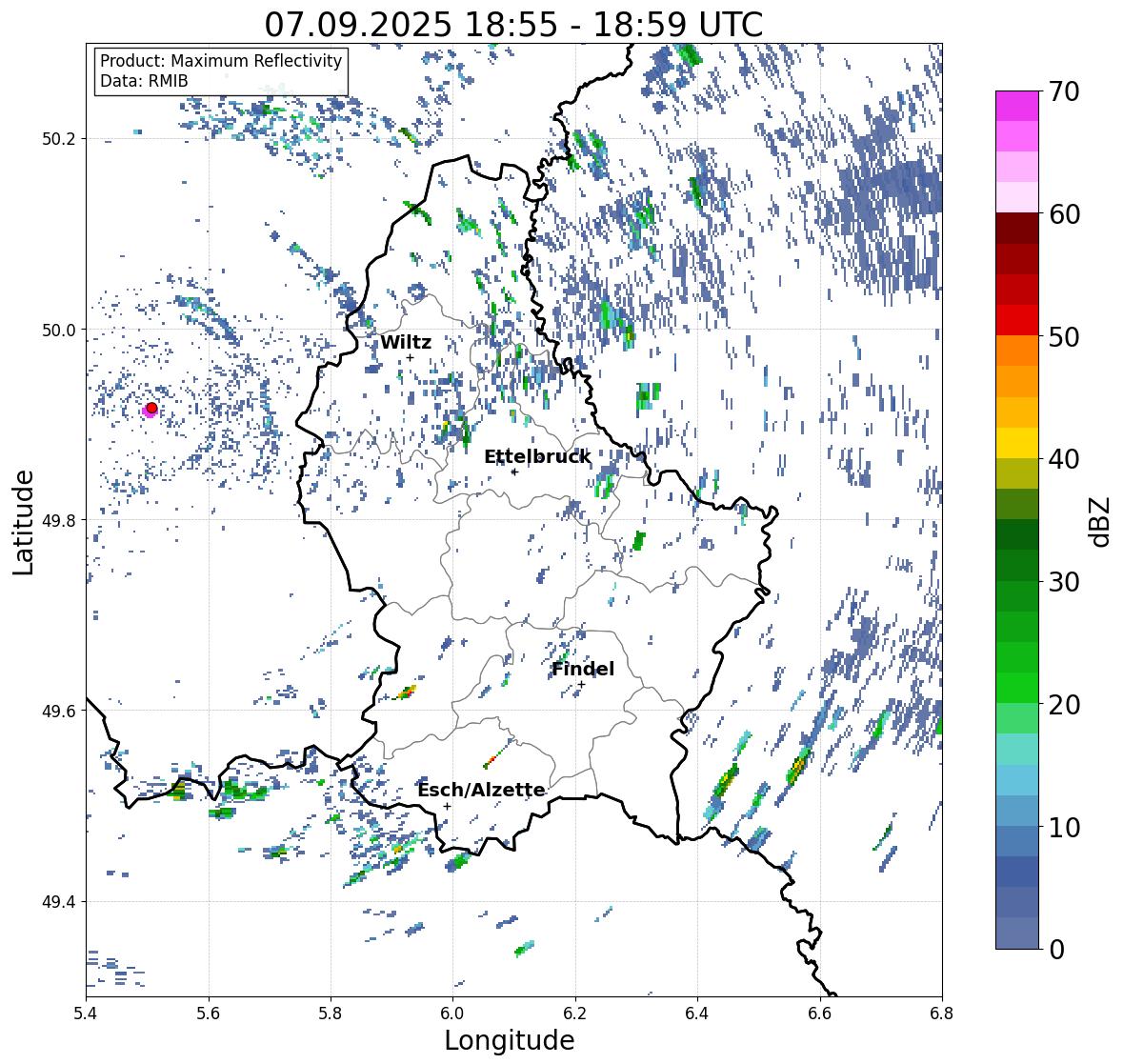
Task: Click the 6.8 longitude tick label
Action: pos(942,1013)
